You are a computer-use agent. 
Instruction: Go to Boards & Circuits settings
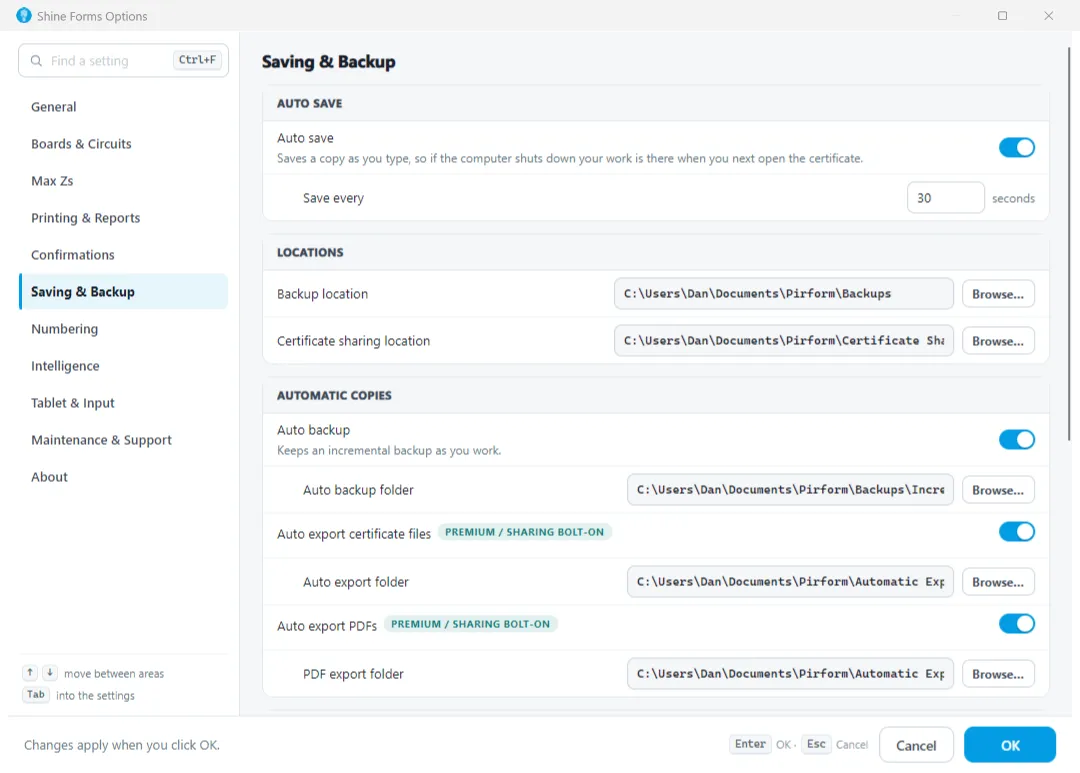(123, 144)
